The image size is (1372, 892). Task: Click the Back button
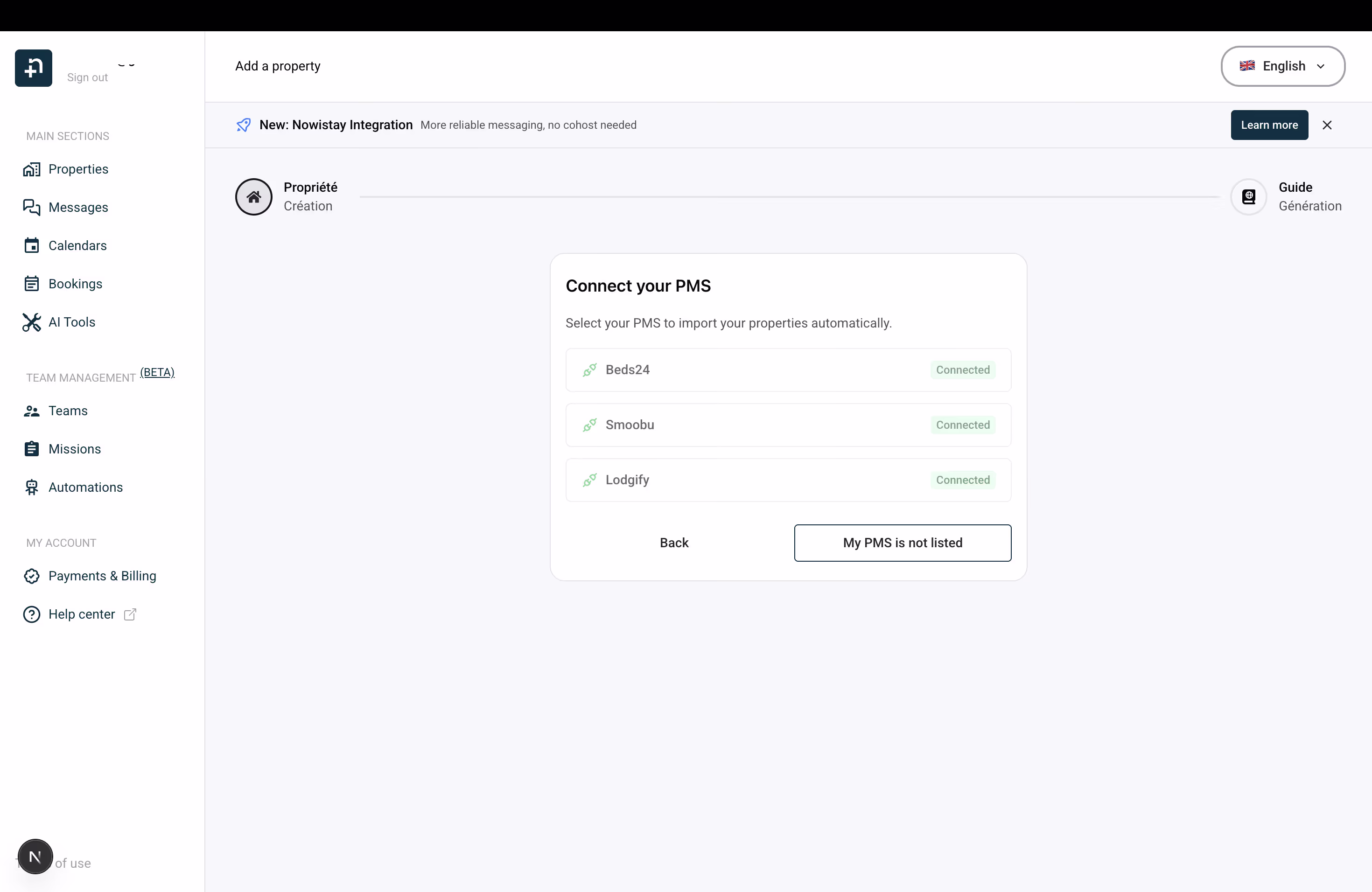(x=673, y=543)
